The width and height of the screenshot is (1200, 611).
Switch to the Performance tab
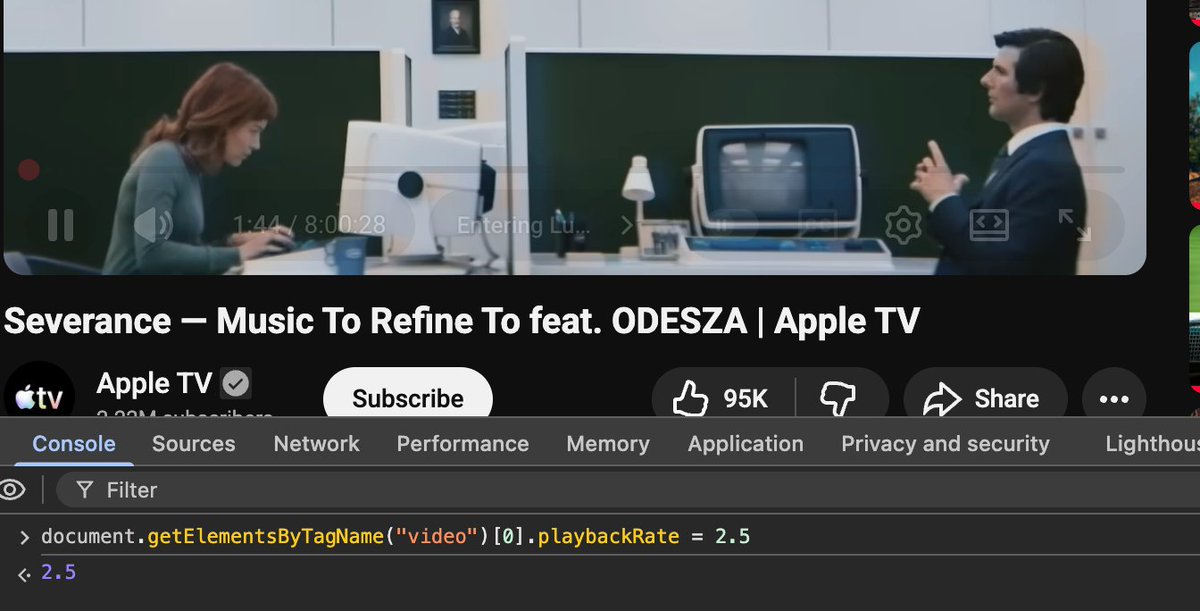click(463, 444)
